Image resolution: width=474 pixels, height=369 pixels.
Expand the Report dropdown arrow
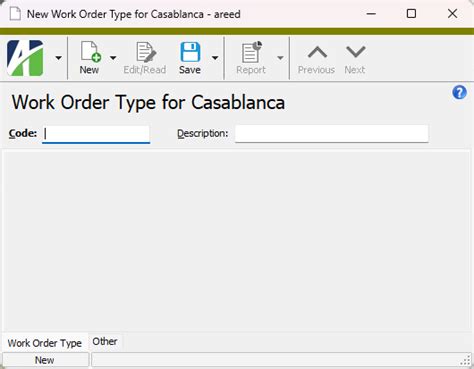(x=280, y=58)
